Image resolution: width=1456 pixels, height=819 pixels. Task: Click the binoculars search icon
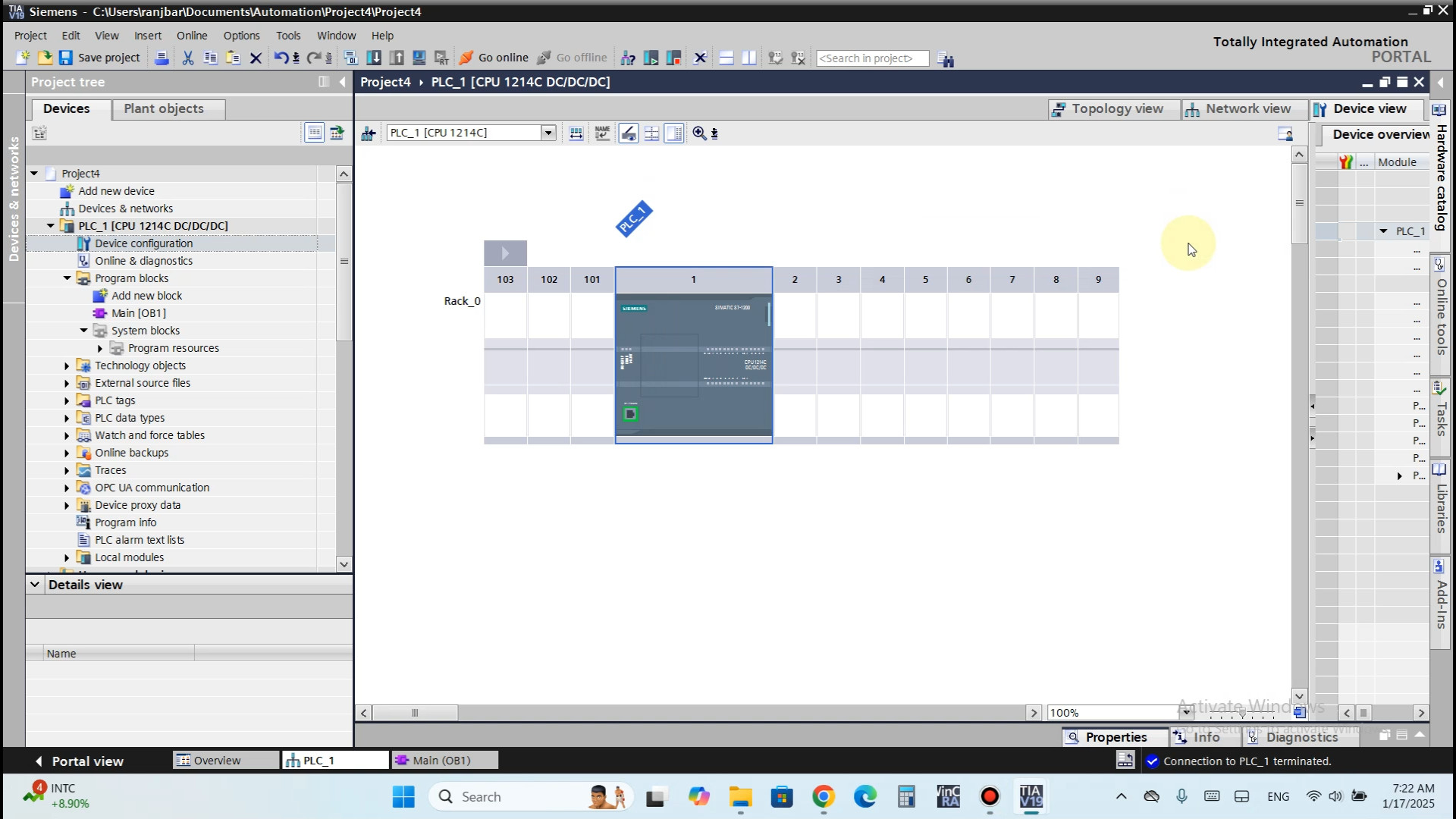[x=945, y=58]
